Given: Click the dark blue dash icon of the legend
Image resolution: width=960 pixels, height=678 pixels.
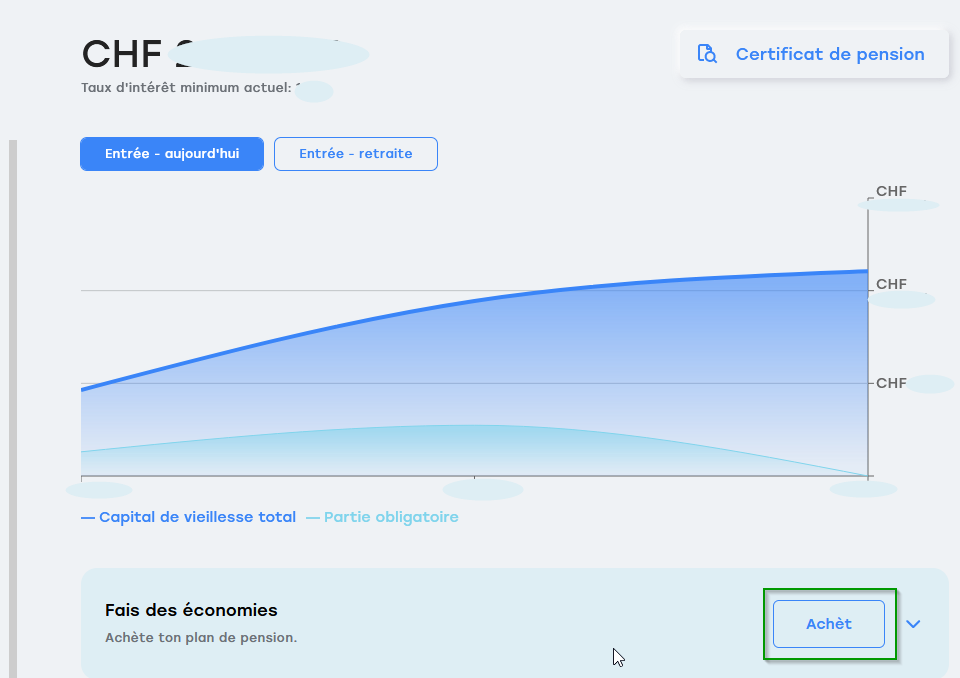Looking at the screenshot, I should click(86, 517).
